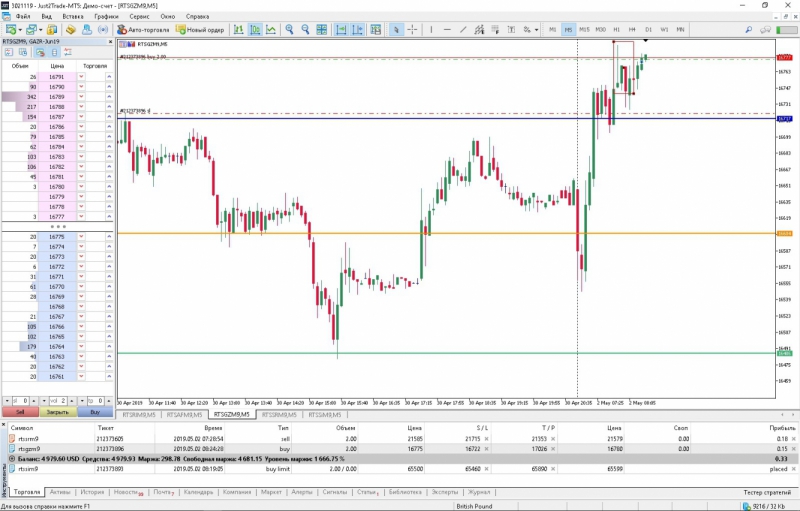
Task: Click the blue Buy button
Action: pos(95,412)
